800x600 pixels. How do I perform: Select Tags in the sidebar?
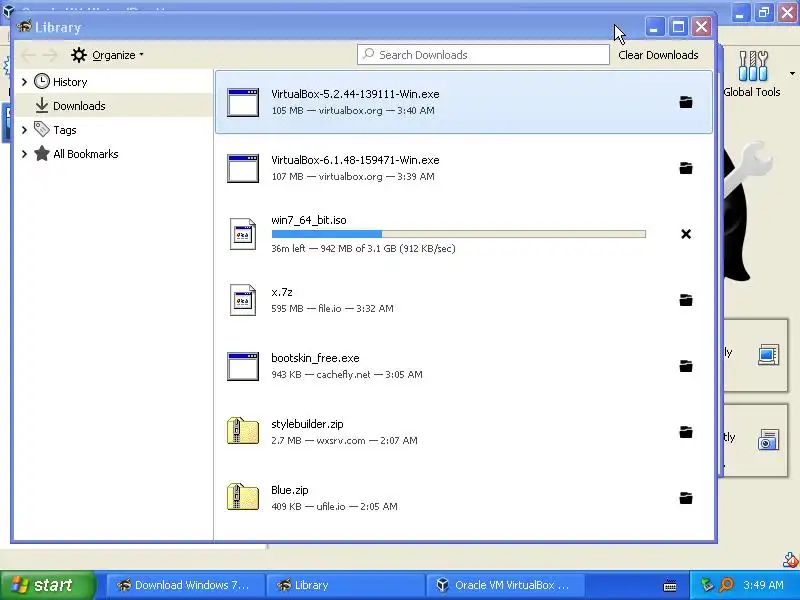coord(113,130)
